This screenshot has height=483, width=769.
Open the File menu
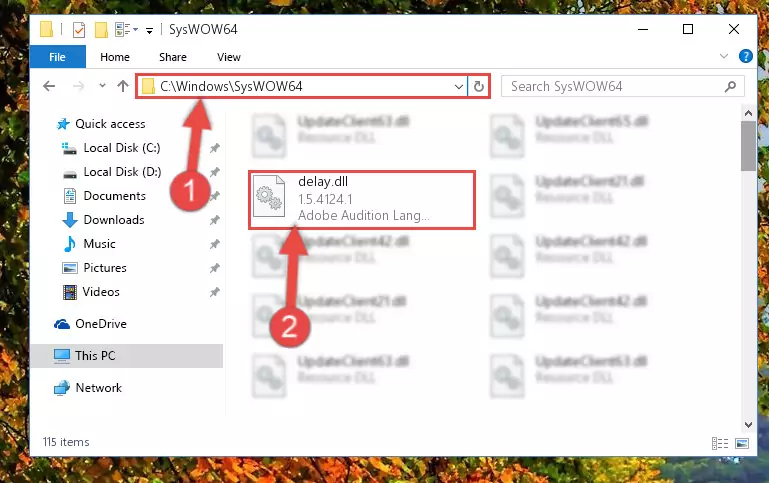coord(57,57)
